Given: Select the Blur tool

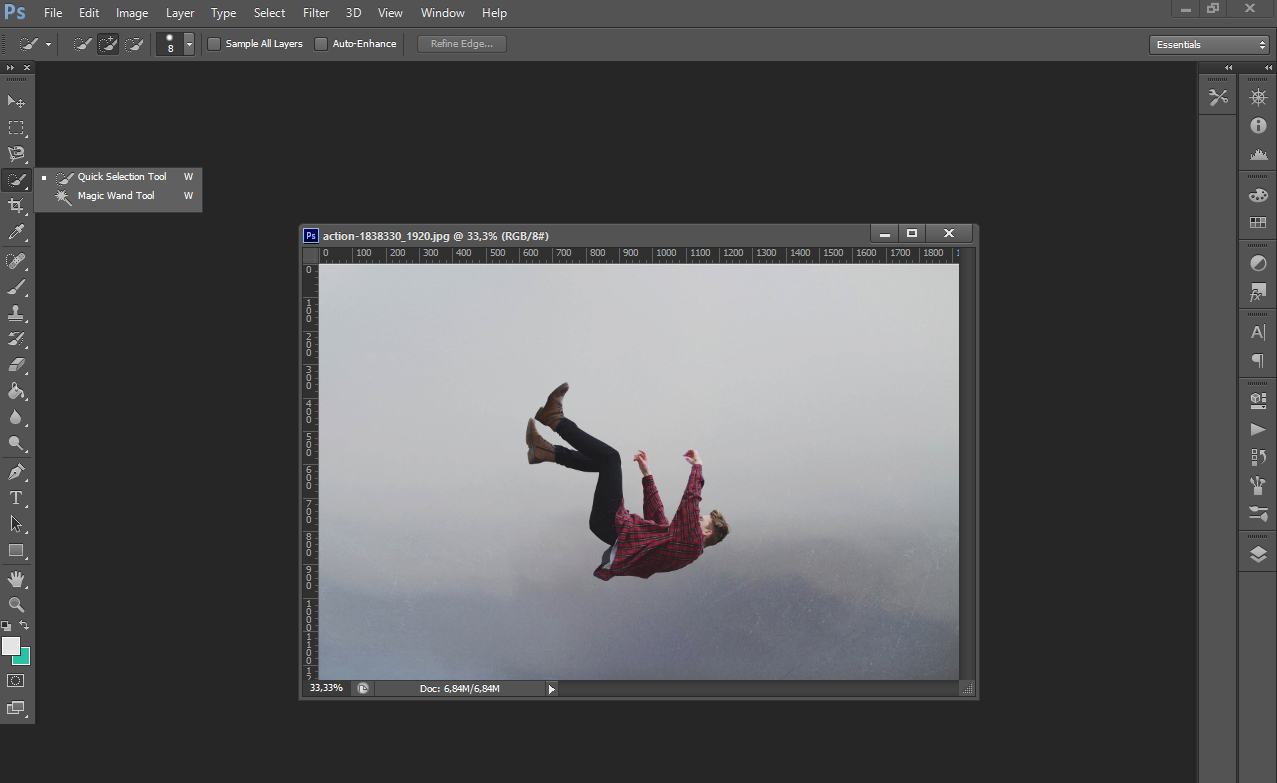Looking at the screenshot, I should pyautogui.click(x=16, y=417).
